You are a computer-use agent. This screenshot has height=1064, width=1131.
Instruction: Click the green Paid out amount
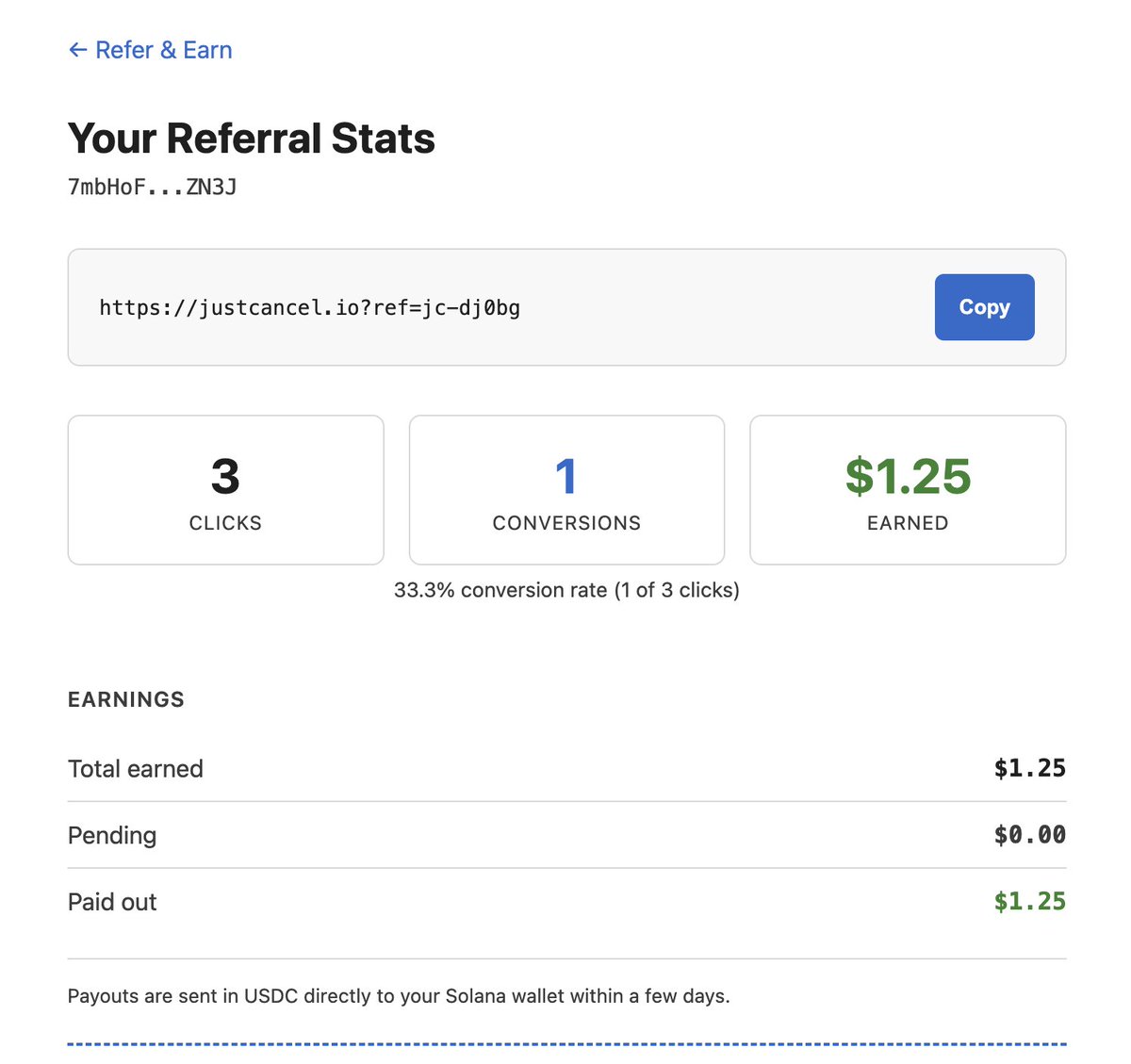[1029, 902]
